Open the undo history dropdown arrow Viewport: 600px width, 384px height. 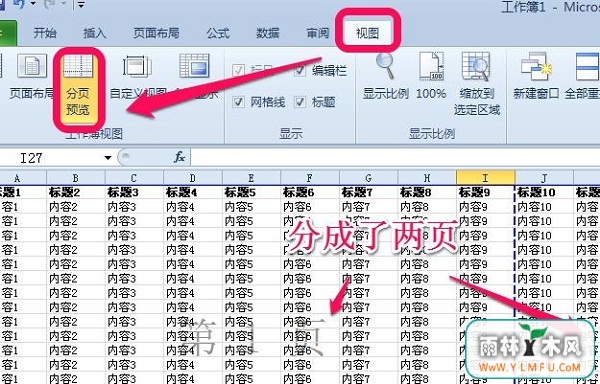[33, 4]
